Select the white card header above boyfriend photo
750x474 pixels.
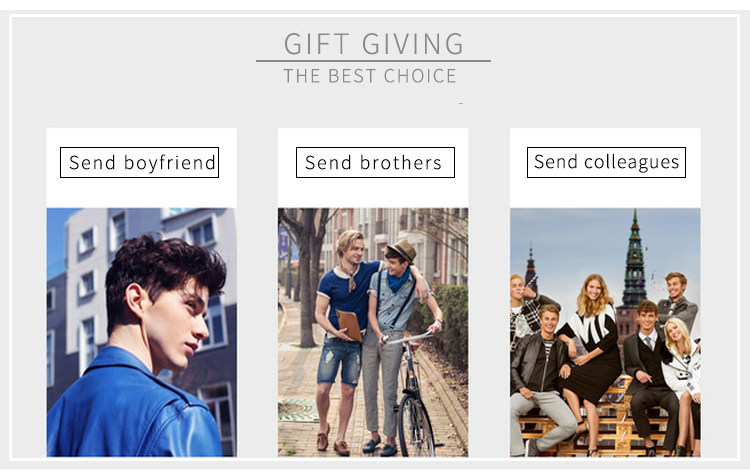coord(142,167)
